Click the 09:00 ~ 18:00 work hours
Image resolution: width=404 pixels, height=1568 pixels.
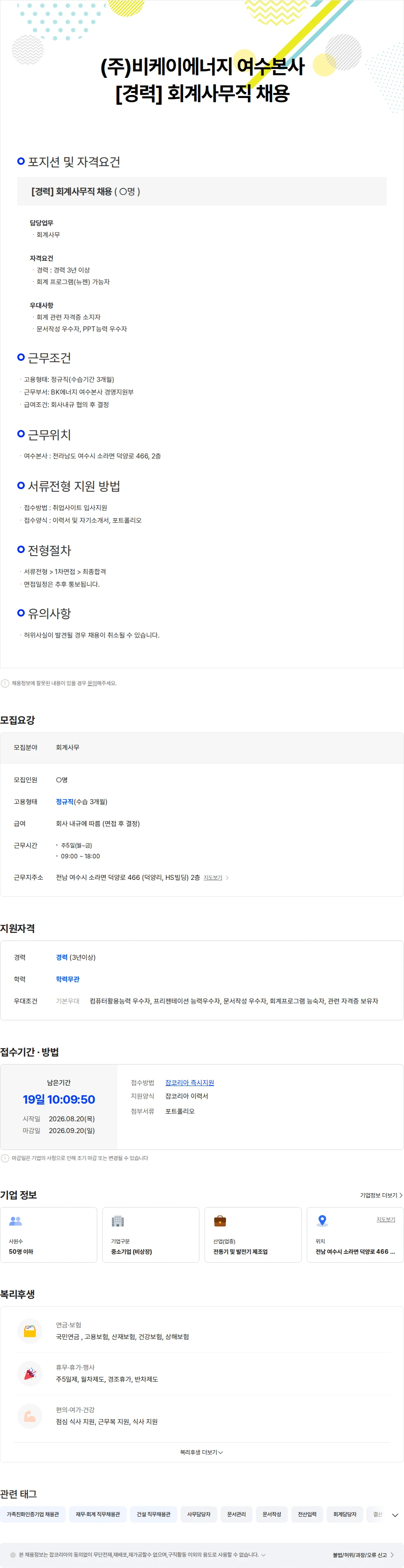80,856
